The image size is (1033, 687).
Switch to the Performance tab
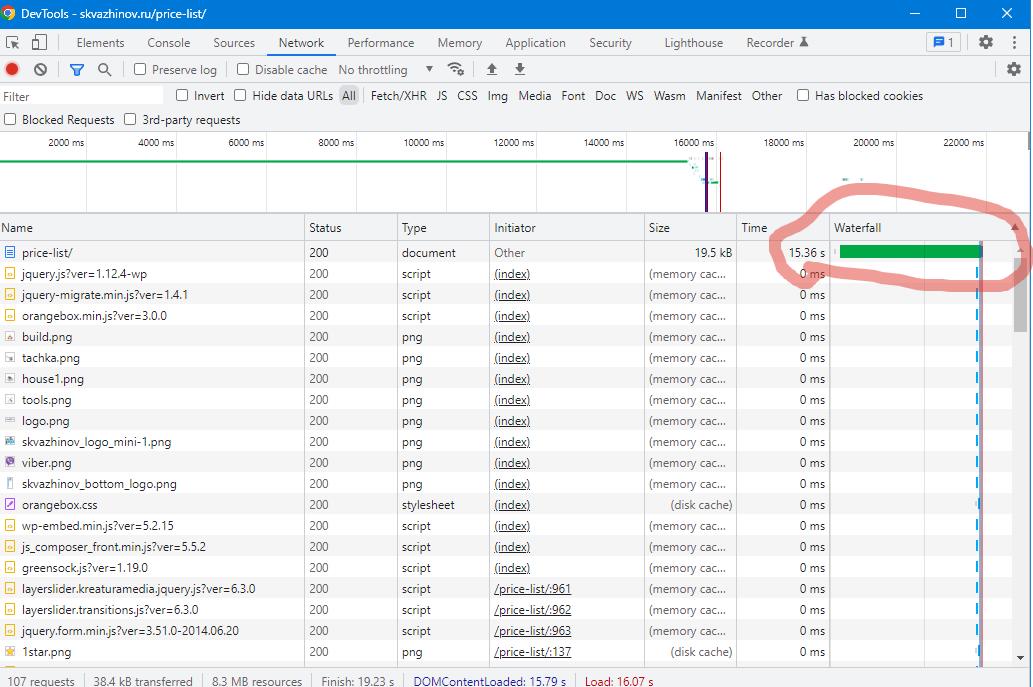pyautogui.click(x=380, y=43)
